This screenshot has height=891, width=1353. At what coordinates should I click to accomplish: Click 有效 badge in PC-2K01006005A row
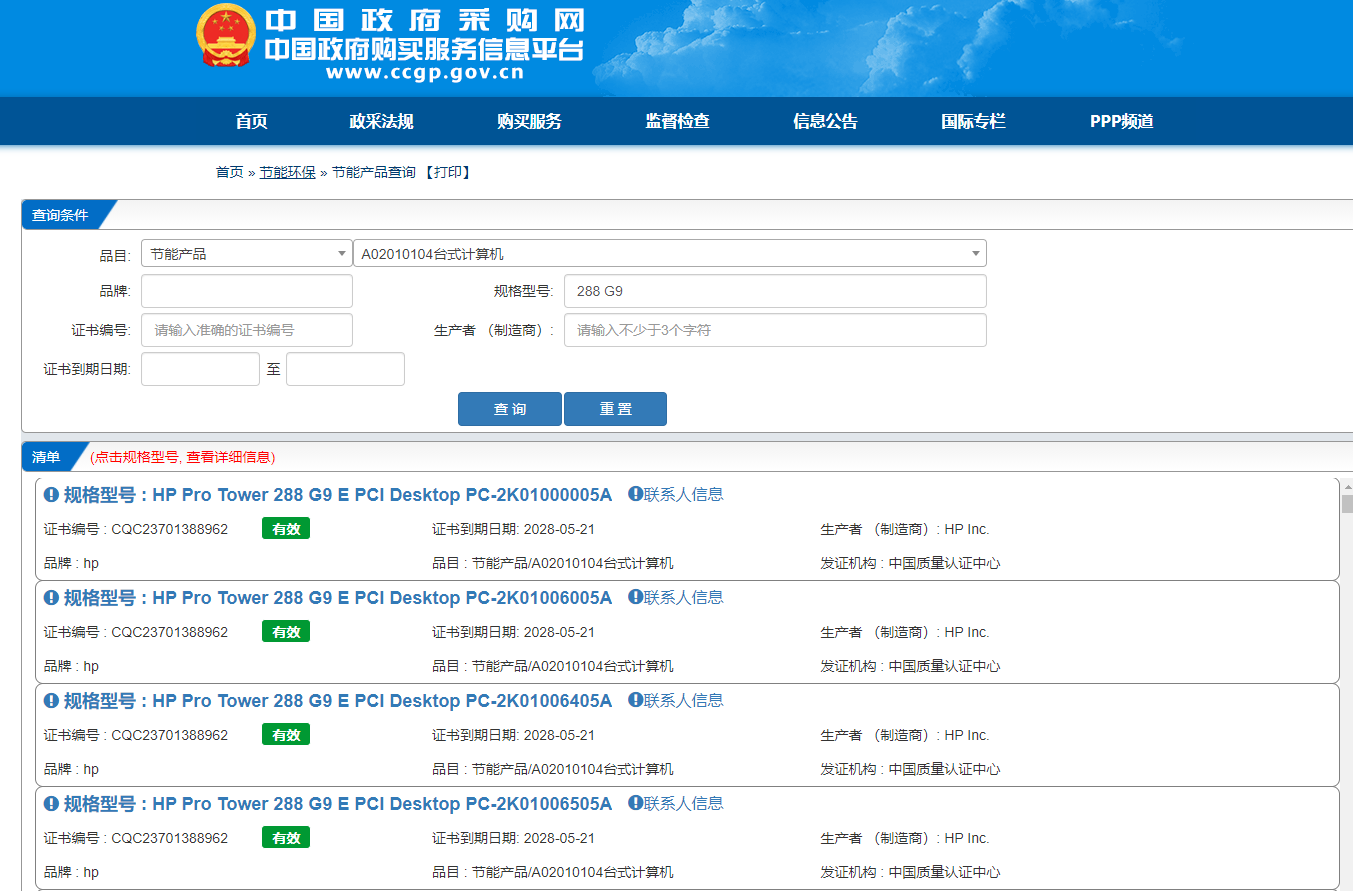pos(286,632)
